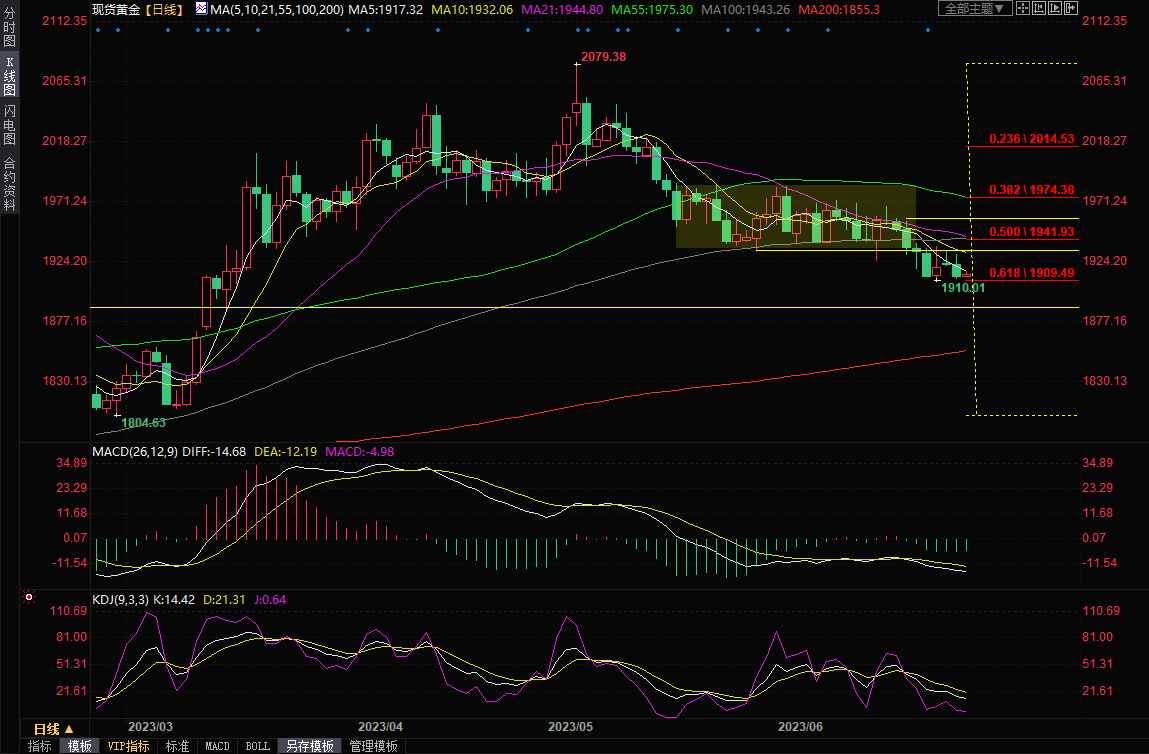Open the VIP指标 tab
The width and height of the screenshot is (1149, 754).
point(128,746)
